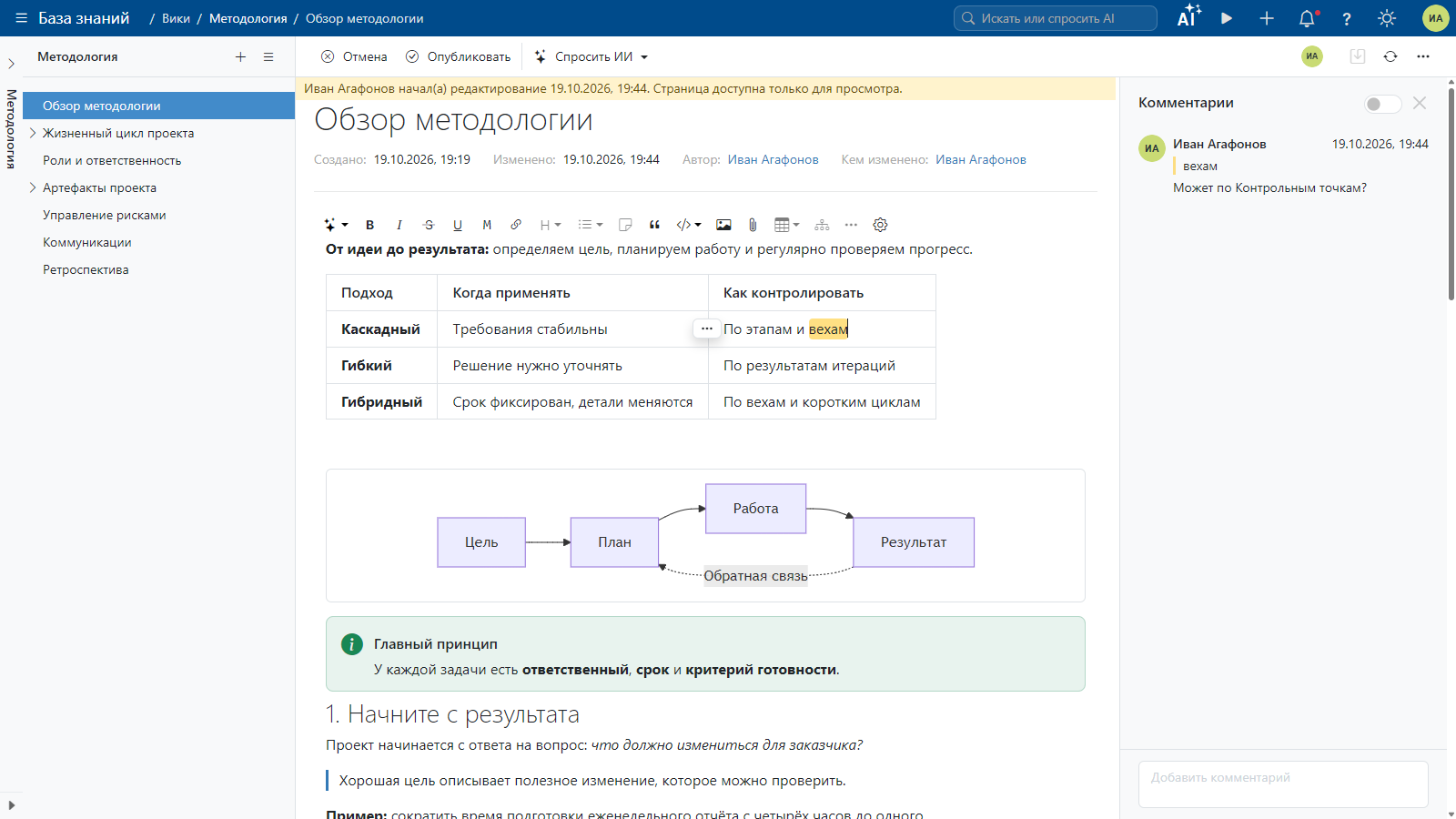Open list style dropdown

[x=591, y=225]
